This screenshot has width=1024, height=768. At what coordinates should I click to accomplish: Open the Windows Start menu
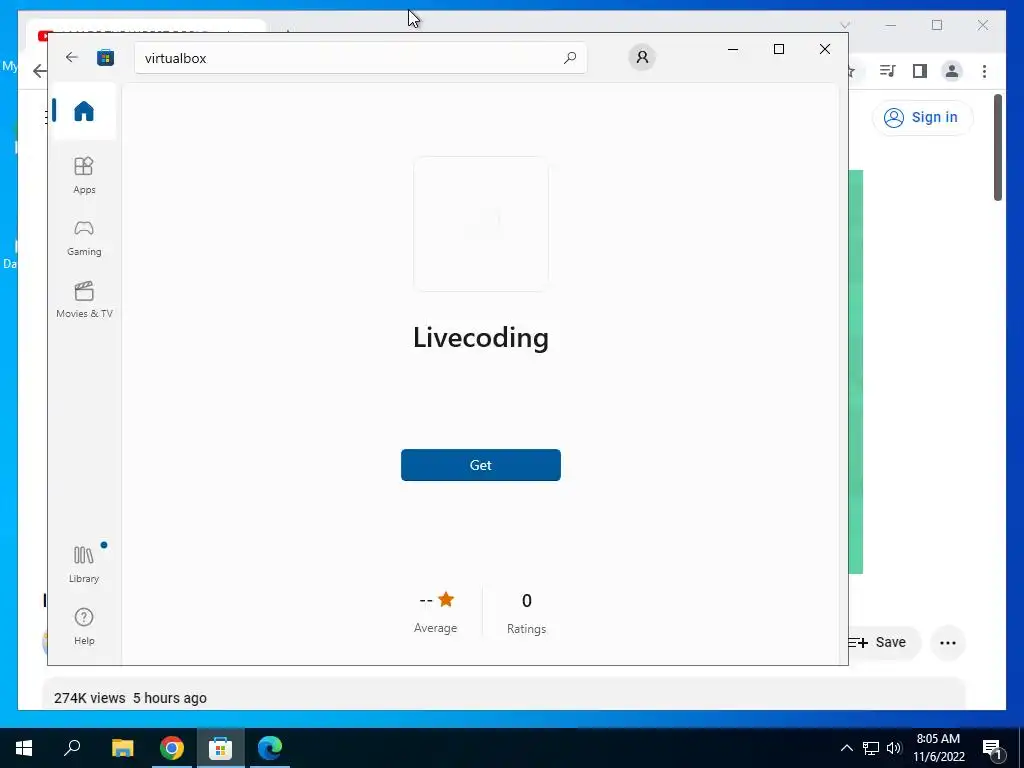click(24, 748)
